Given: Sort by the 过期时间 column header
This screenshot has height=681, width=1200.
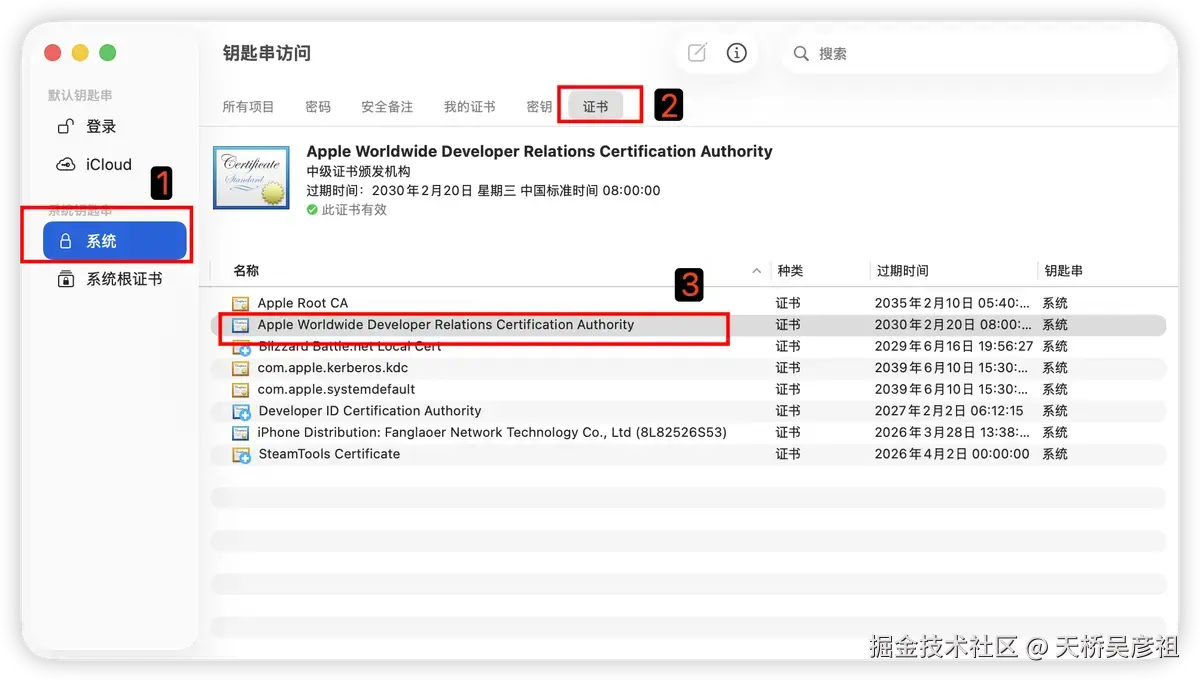Looking at the screenshot, I should [x=903, y=271].
